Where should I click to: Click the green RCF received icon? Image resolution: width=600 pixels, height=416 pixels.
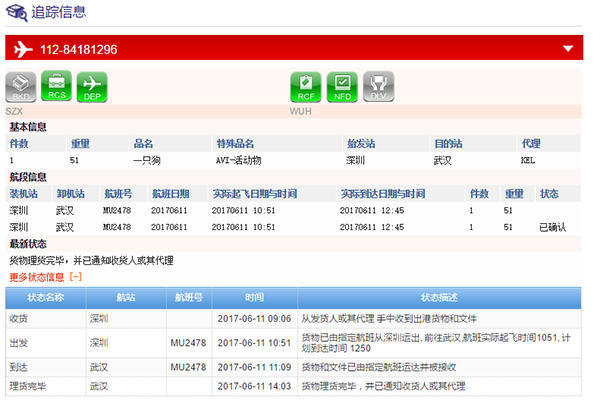pos(306,87)
